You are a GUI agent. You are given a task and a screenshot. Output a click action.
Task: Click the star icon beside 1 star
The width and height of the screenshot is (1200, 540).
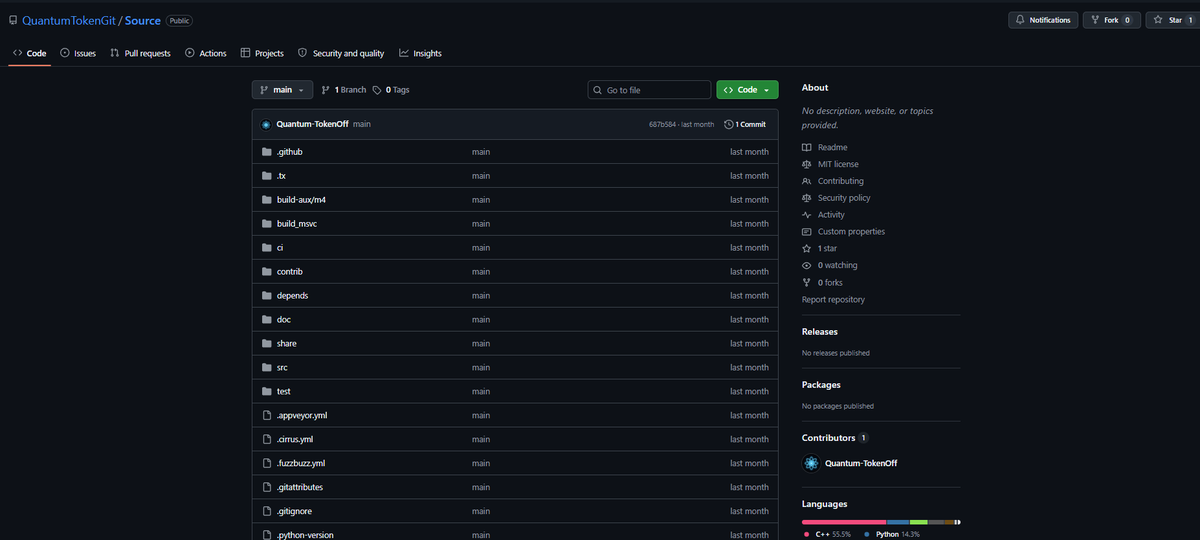tap(807, 249)
